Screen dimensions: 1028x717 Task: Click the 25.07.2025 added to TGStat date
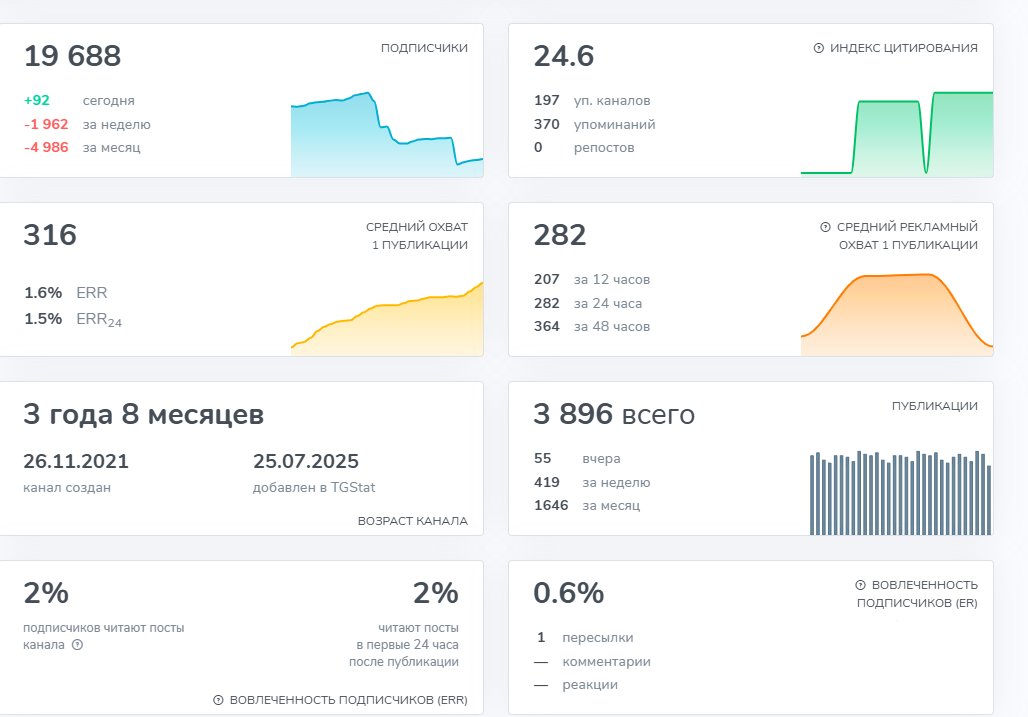point(306,461)
